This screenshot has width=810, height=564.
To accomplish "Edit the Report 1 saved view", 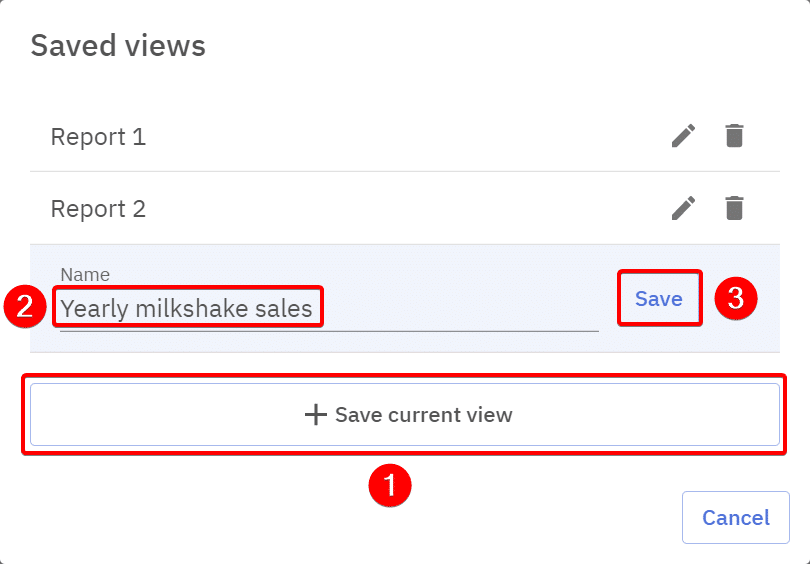I will click(683, 136).
